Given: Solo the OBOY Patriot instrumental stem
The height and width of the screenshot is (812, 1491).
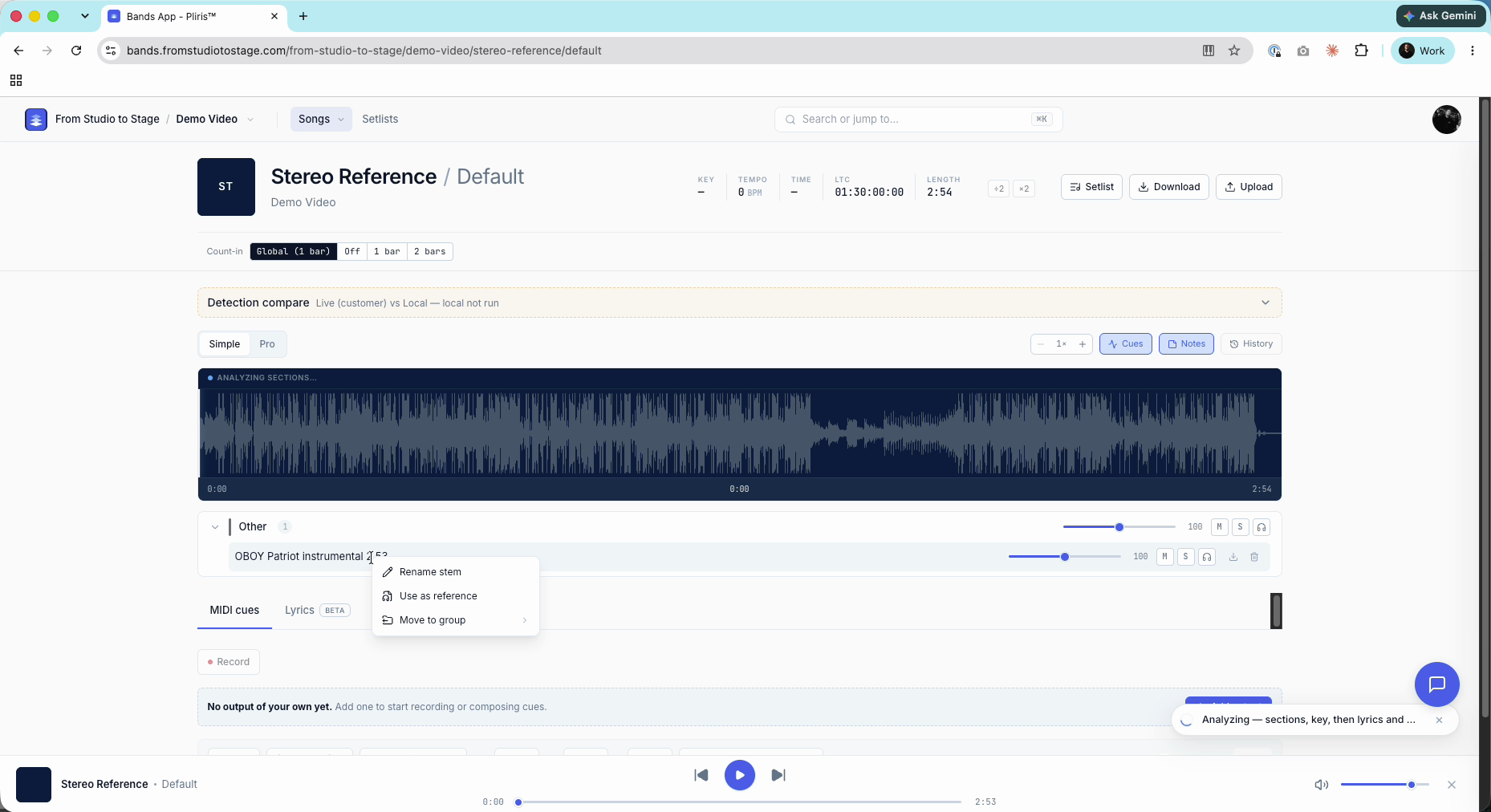Looking at the screenshot, I should point(1186,557).
